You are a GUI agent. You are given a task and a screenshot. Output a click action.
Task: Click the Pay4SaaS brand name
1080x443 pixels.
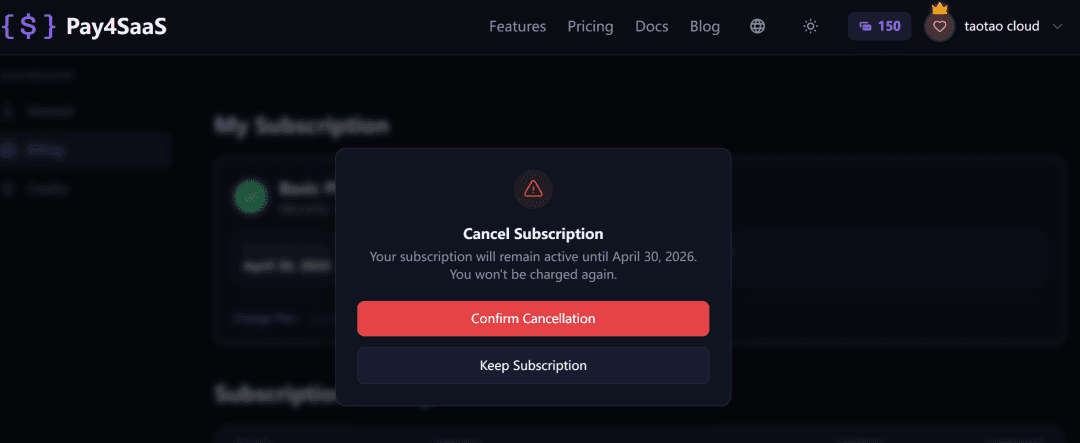point(116,26)
